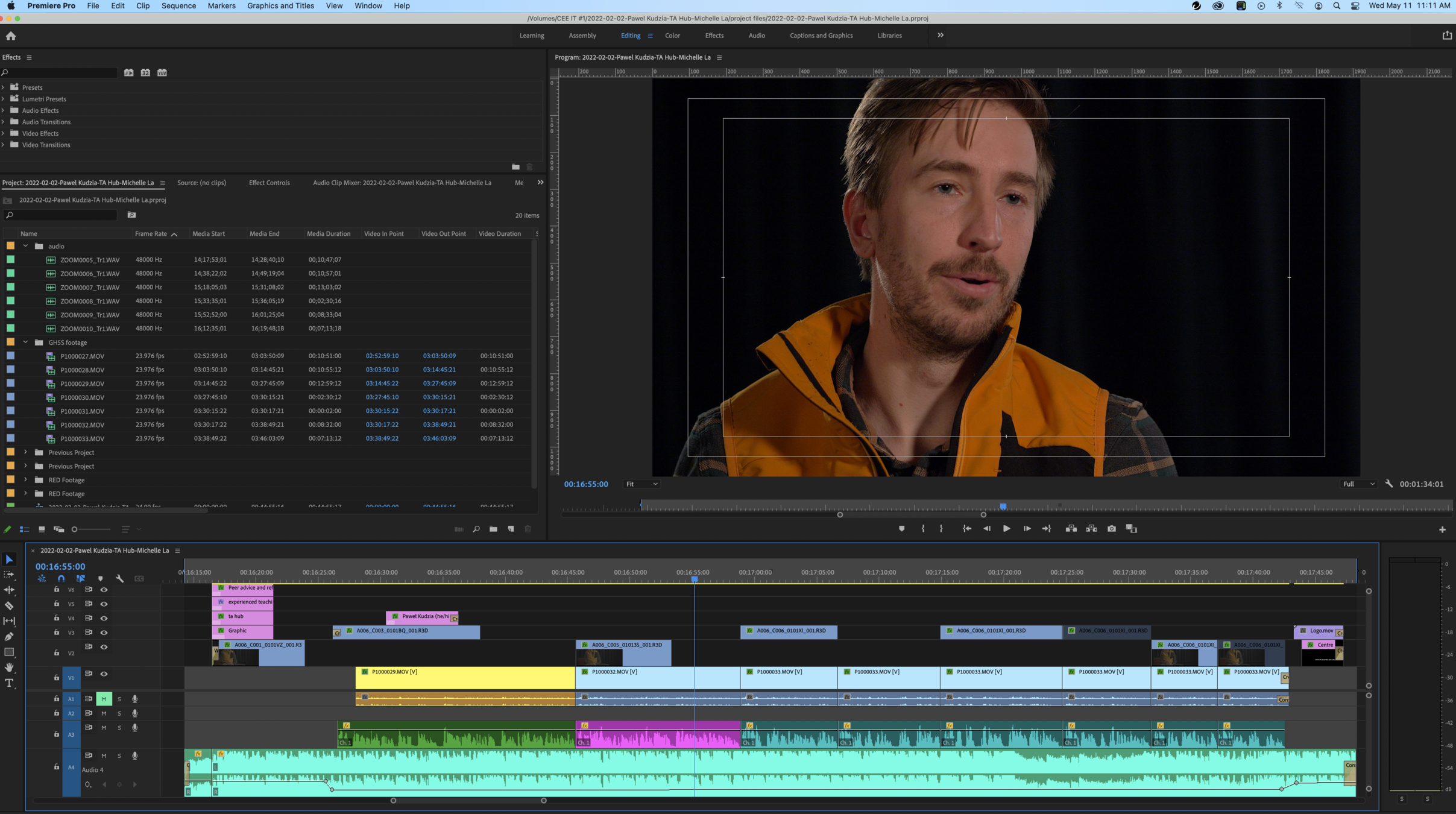Switch to the Color workspace tab

[x=672, y=36]
